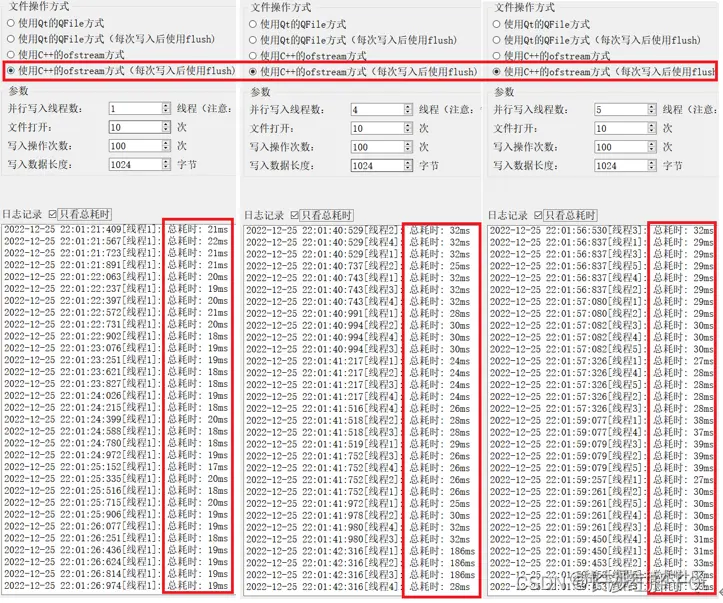723x603 pixels.
Task: Select log row 22:01:24:026 线程1
Action: [116, 396]
